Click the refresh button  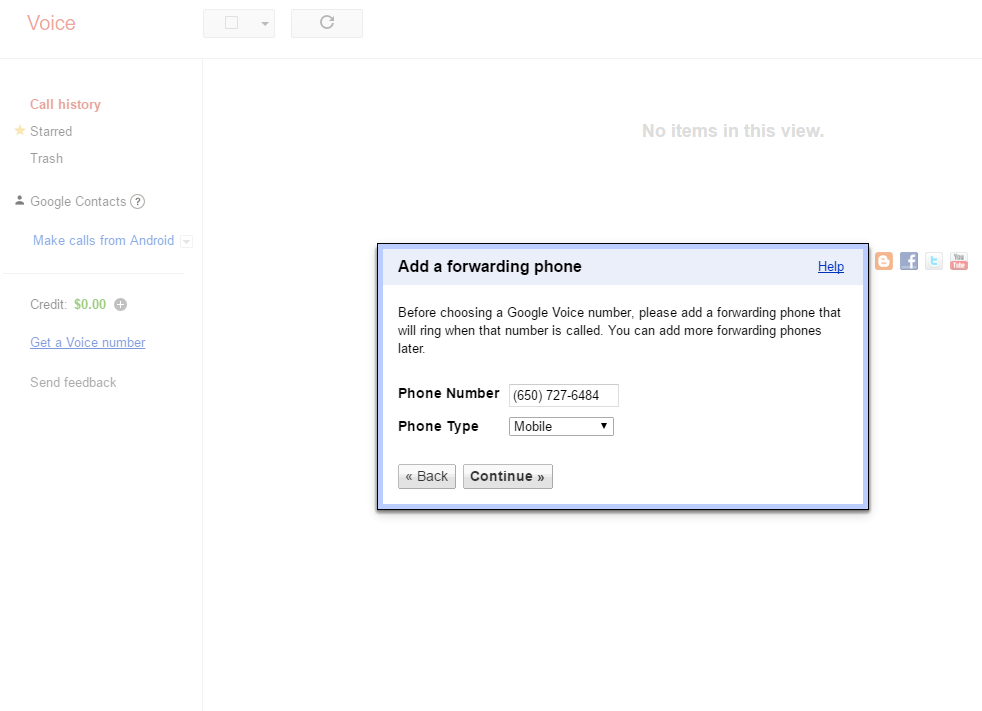coord(326,23)
